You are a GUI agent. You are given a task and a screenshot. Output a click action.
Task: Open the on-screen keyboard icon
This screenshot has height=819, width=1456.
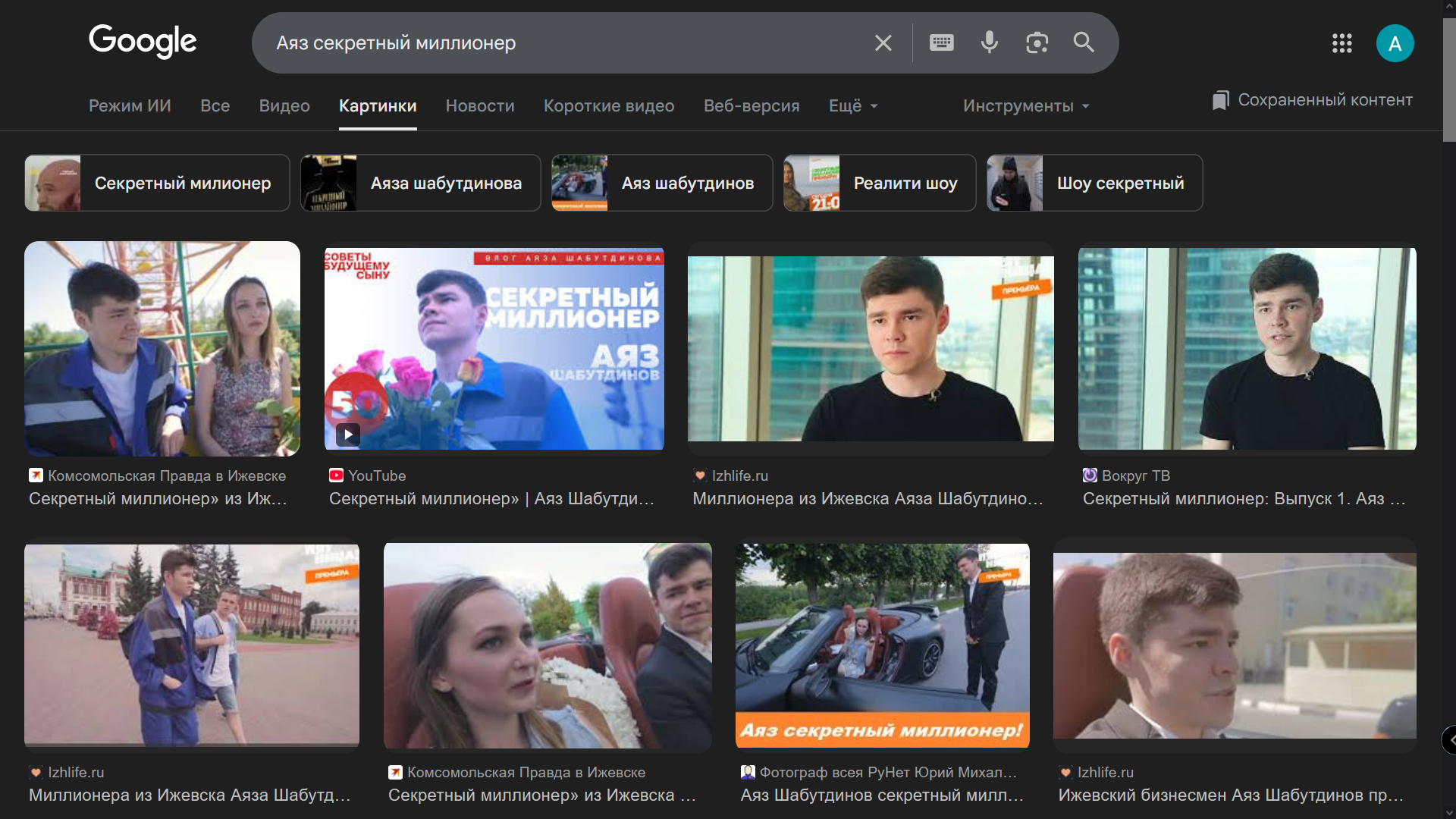point(941,42)
